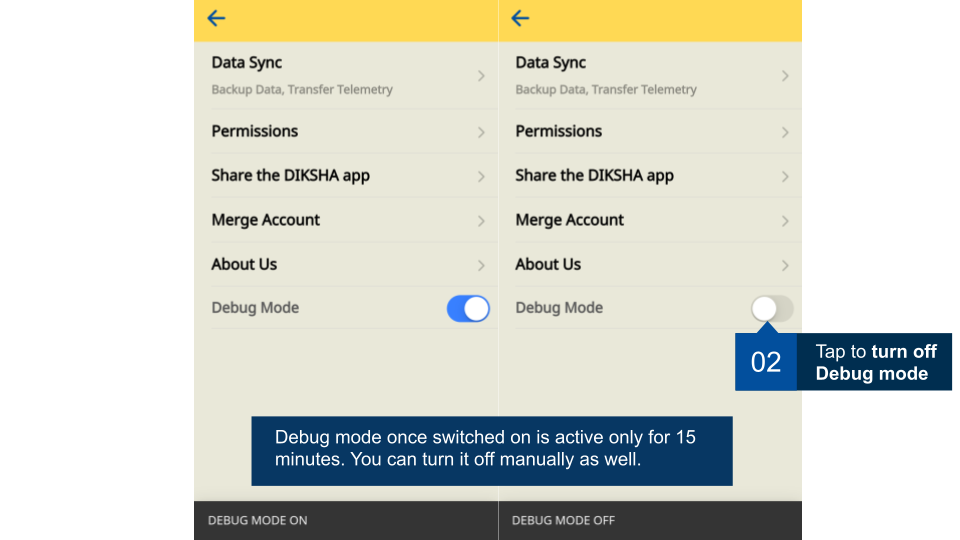The height and width of the screenshot is (540, 960).
Task: Click the Share the DIKSHA app chevron on the left
Action: 481,177
